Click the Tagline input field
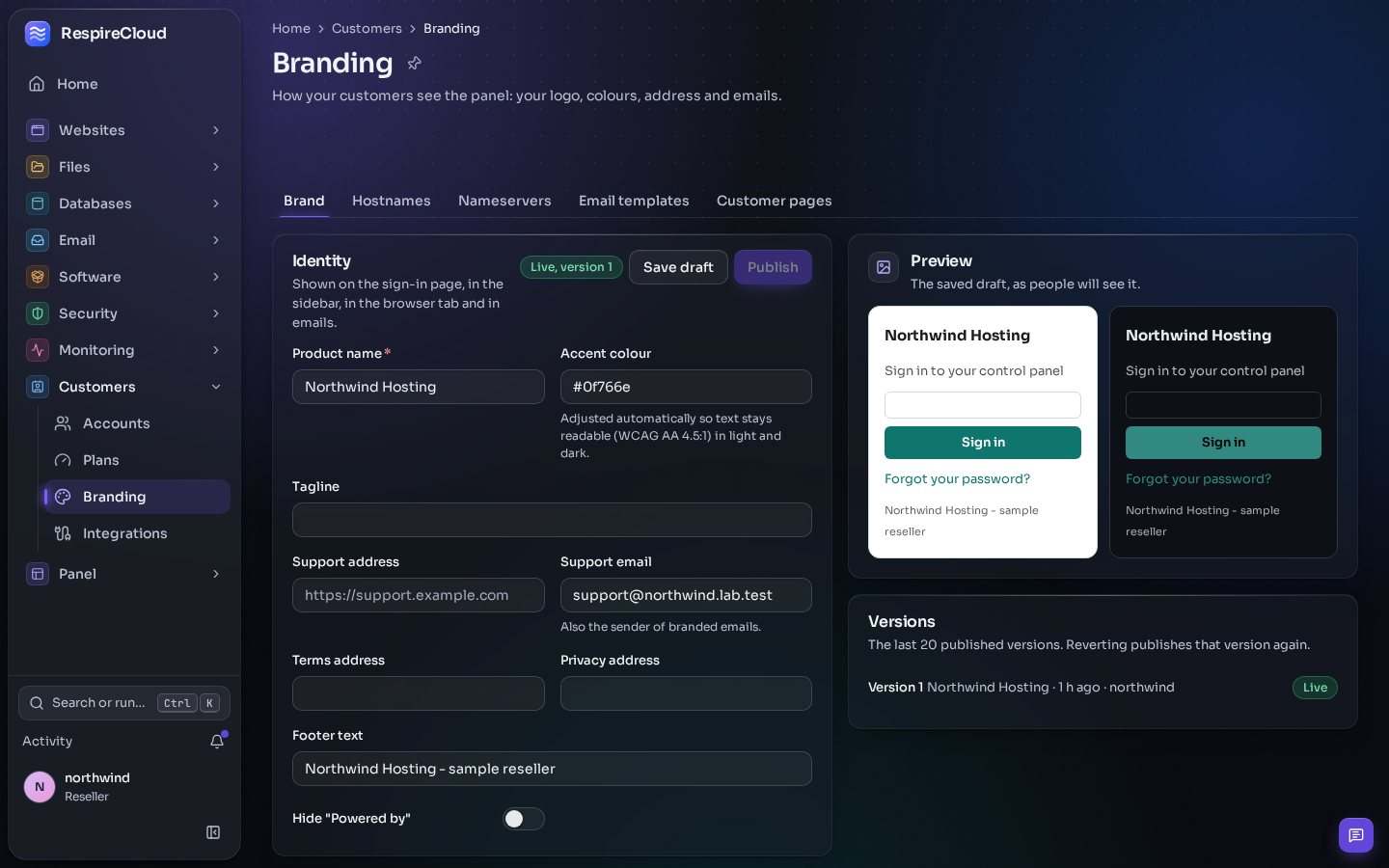Screen dimensions: 1389x868 [552, 520]
